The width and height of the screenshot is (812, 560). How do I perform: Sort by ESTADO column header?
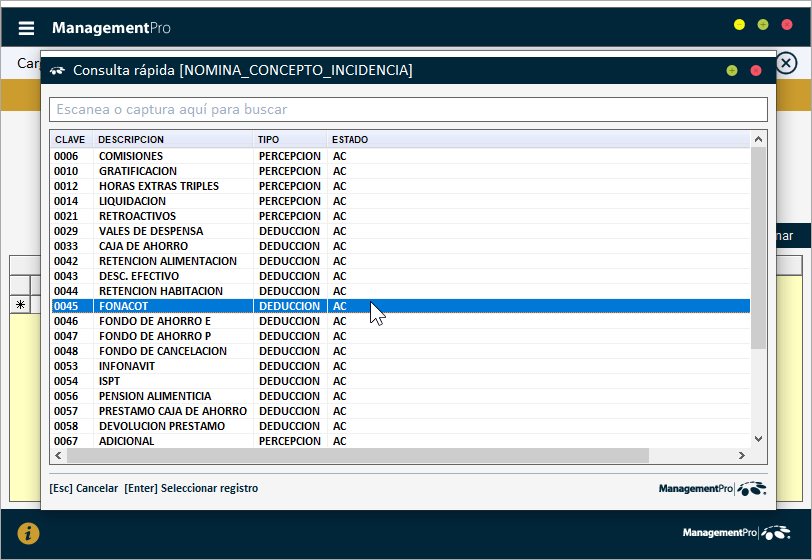[538, 139]
